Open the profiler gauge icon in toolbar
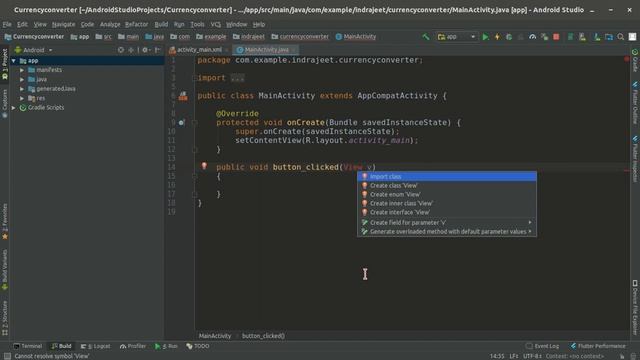The width and height of the screenshot is (640, 360). point(532,37)
